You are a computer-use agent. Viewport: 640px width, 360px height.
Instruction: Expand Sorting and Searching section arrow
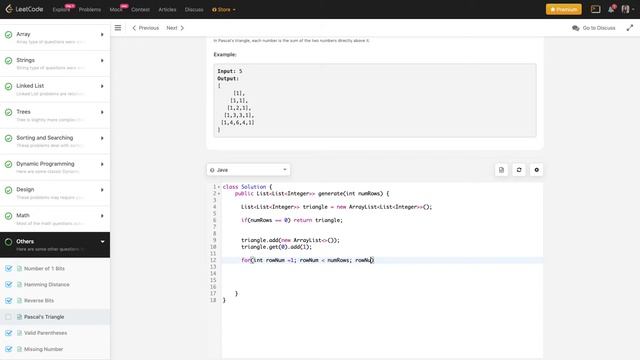point(102,138)
